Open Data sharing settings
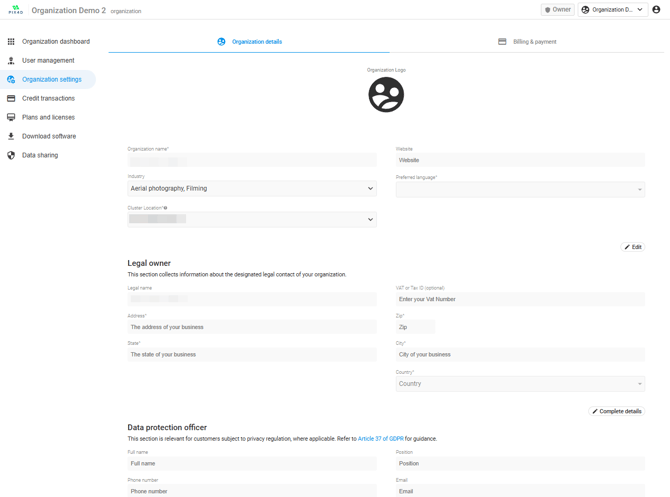Image resolution: width=670 pixels, height=497 pixels. pyautogui.click(x=48, y=155)
